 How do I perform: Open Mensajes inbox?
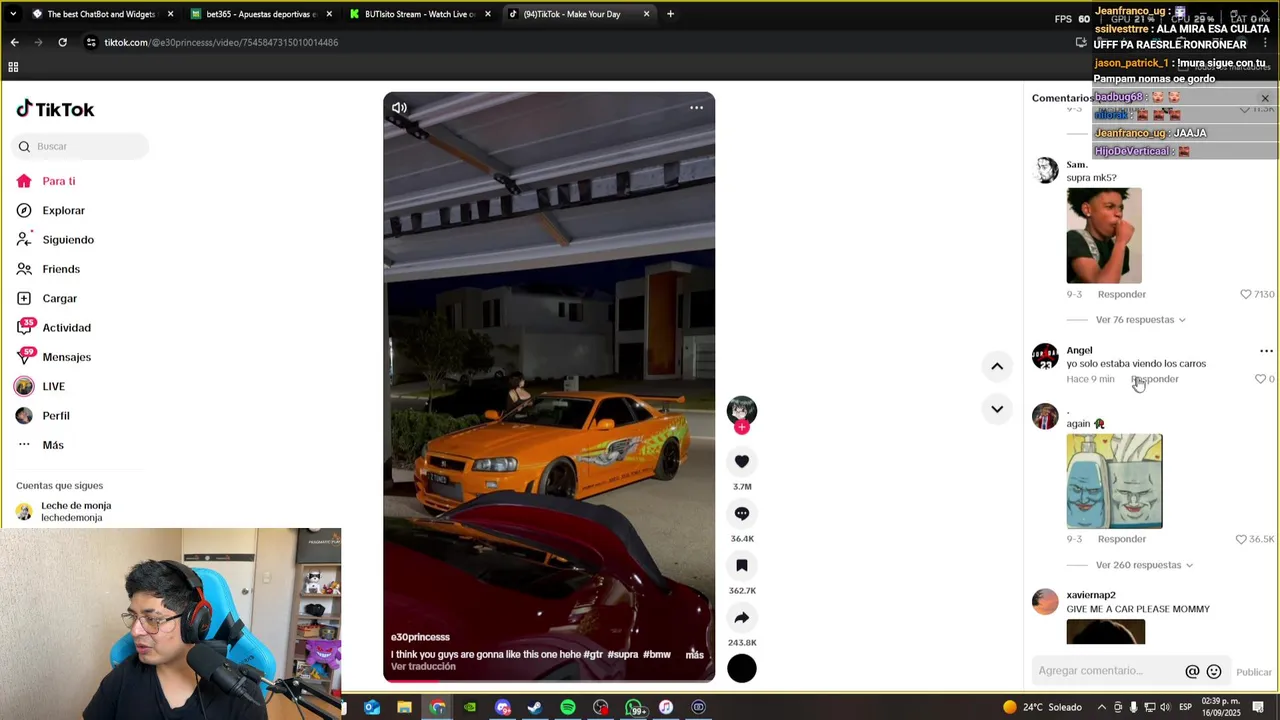click(x=54, y=357)
